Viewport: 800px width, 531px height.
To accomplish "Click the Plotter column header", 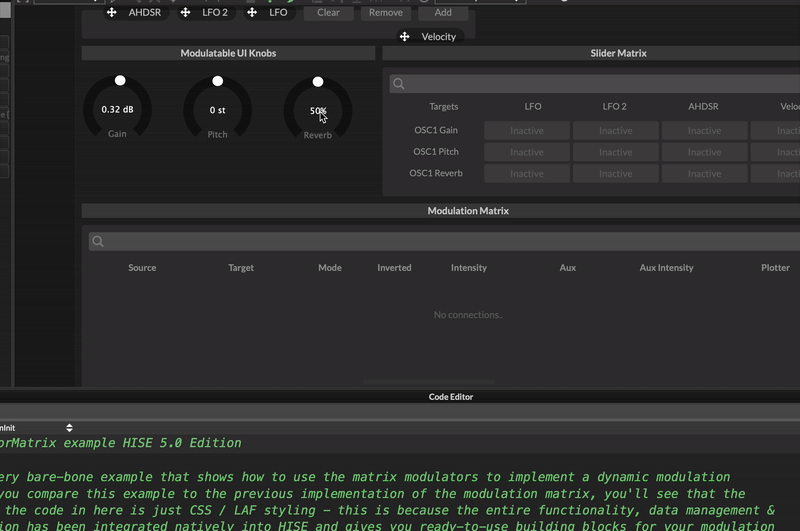I will tap(776, 268).
